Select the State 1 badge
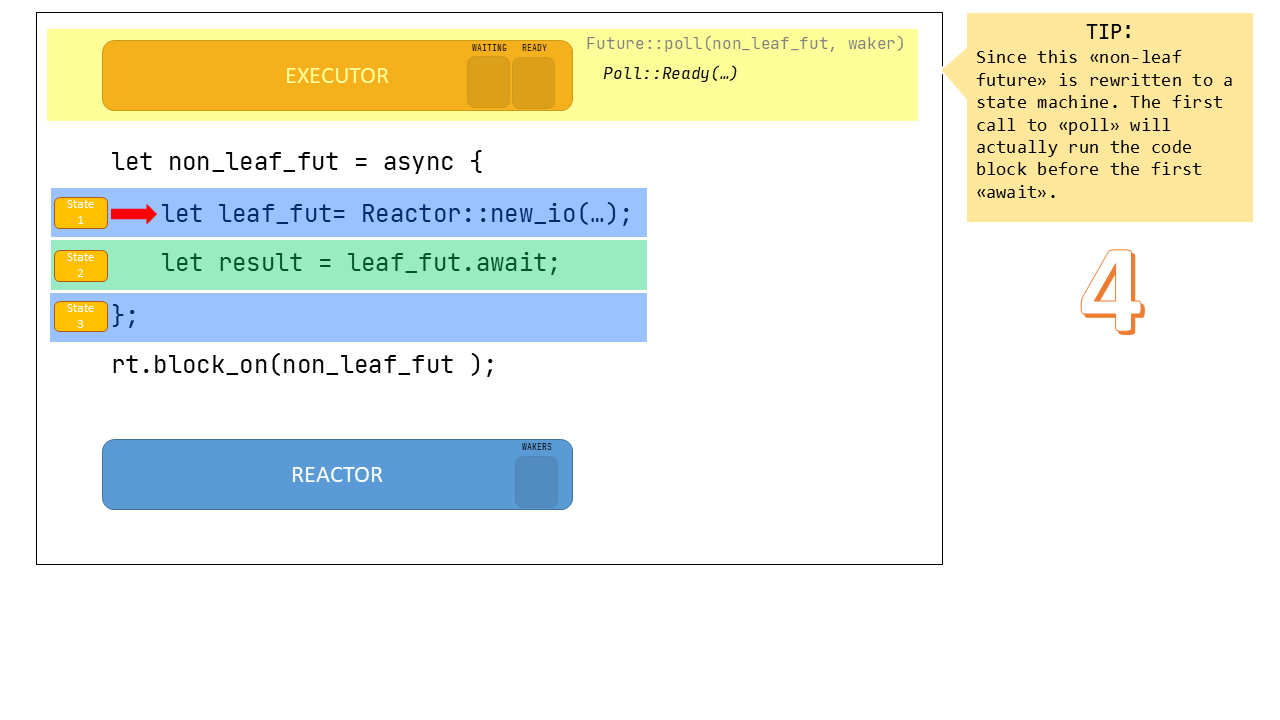 tap(81, 213)
